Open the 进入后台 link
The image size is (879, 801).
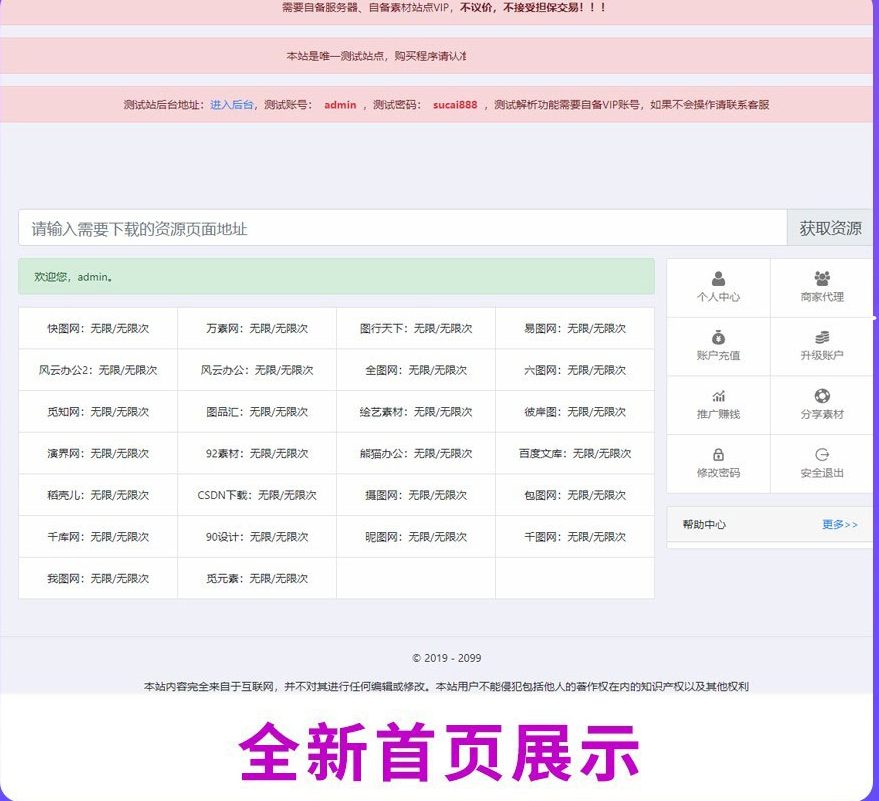(232, 105)
